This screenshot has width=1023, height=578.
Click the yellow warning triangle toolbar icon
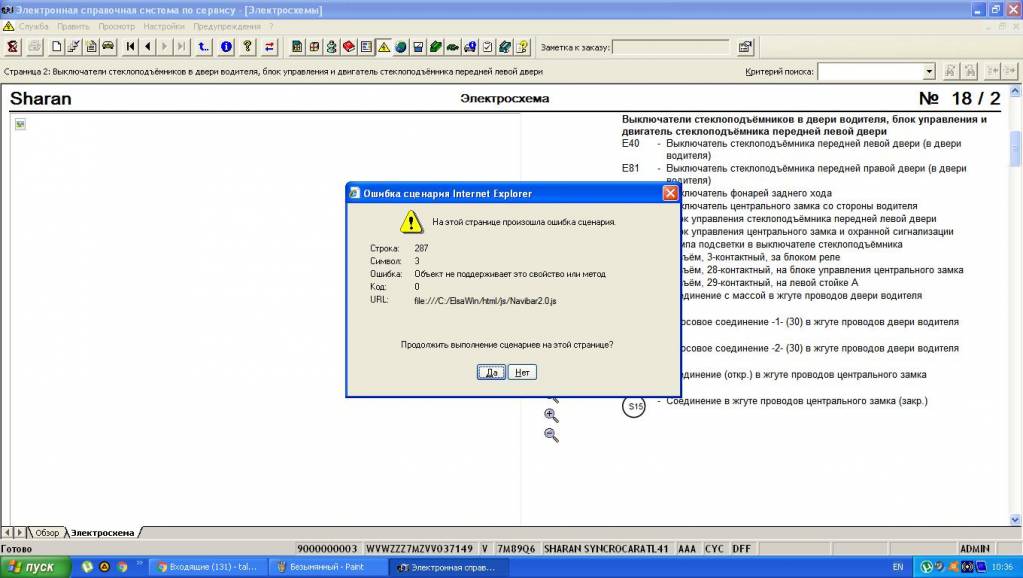tap(383, 46)
